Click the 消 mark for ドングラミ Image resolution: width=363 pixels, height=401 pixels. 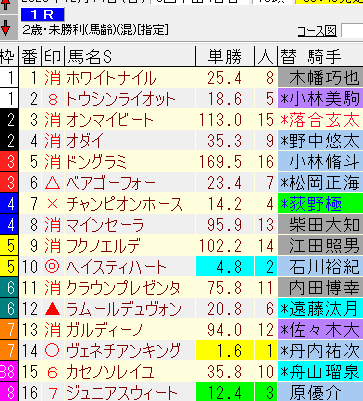[53, 162]
